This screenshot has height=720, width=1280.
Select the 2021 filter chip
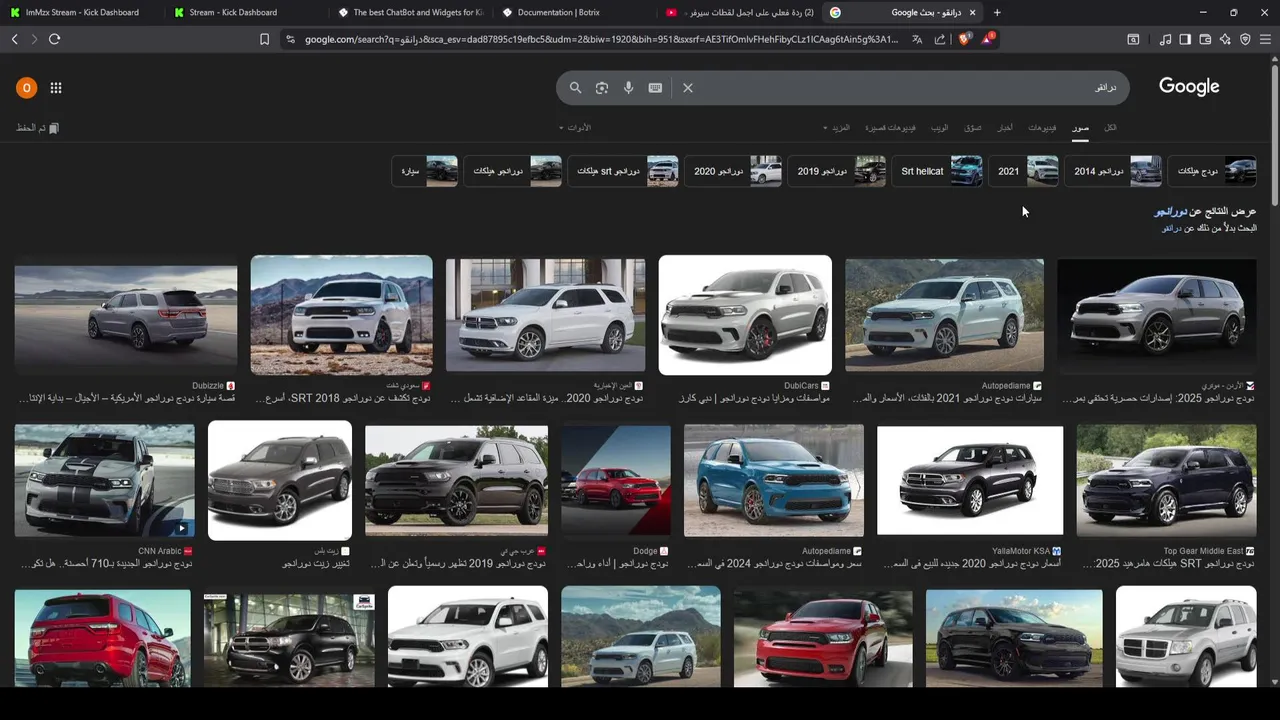(1024, 171)
